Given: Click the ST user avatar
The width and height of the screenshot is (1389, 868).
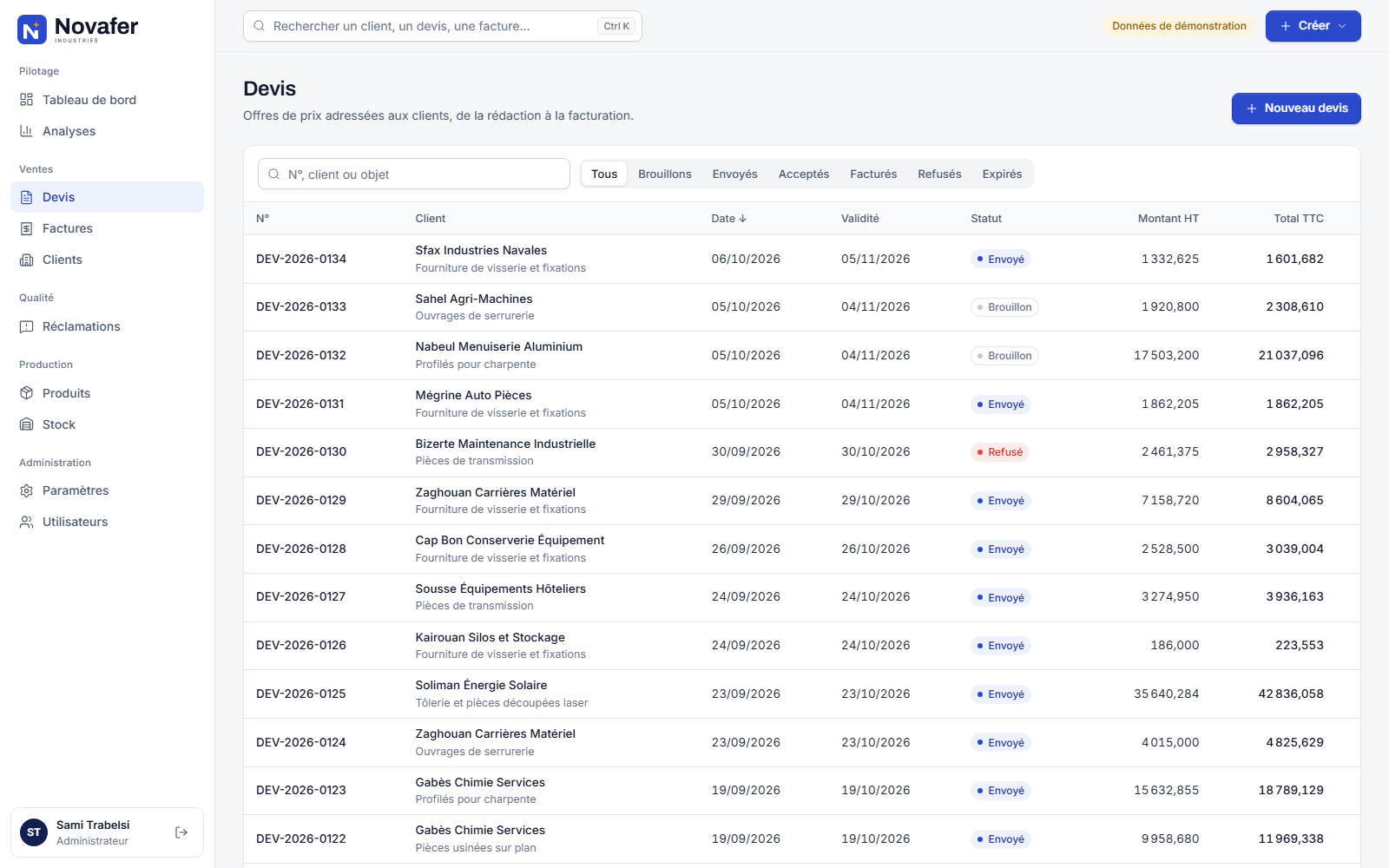Looking at the screenshot, I should click(34, 832).
